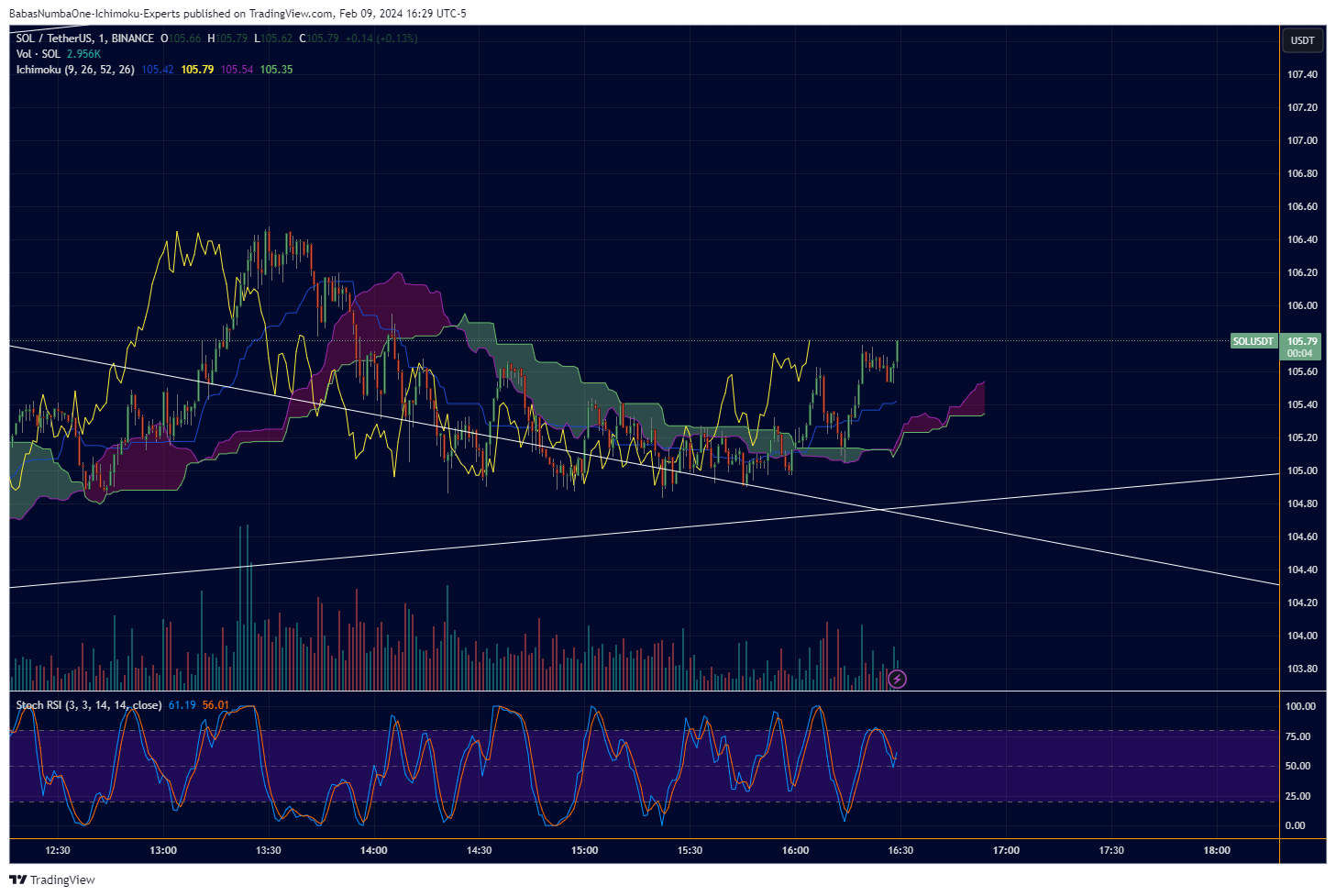Click the purple Ichimoku value 105.54
The height and width of the screenshot is (896, 1336).
tap(237, 70)
